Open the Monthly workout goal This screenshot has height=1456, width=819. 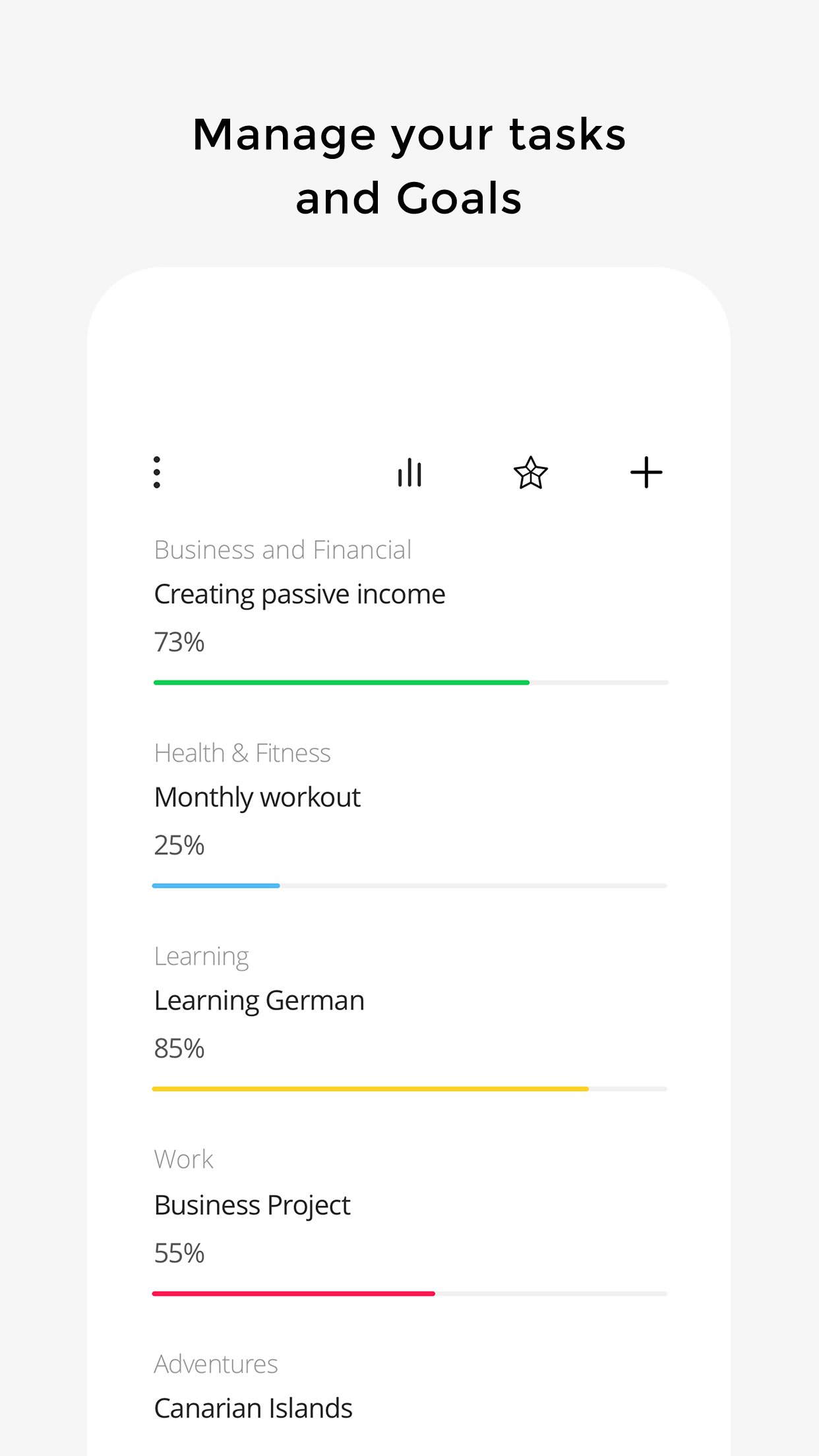257,797
